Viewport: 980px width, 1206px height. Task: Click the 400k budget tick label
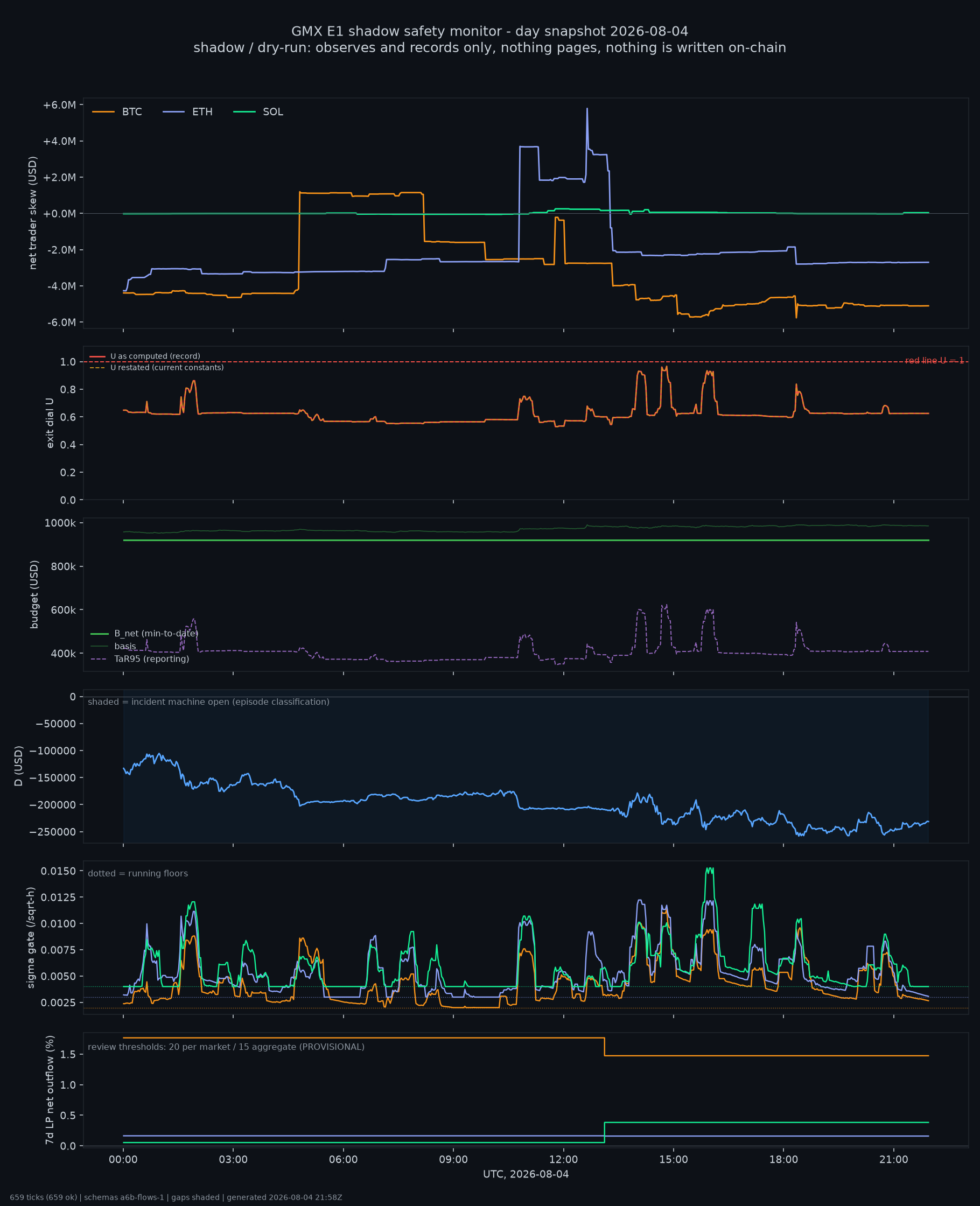pyautogui.click(x=63, y=654)
